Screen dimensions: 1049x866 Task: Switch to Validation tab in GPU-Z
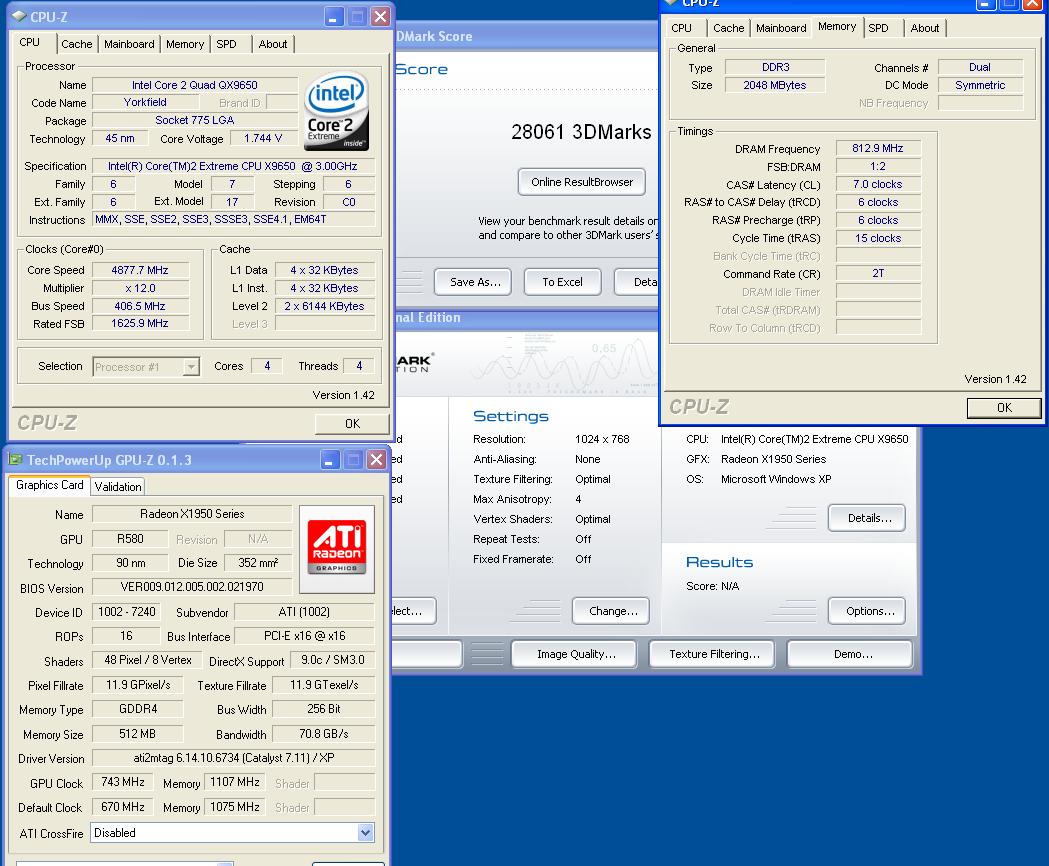click(118, 487)
